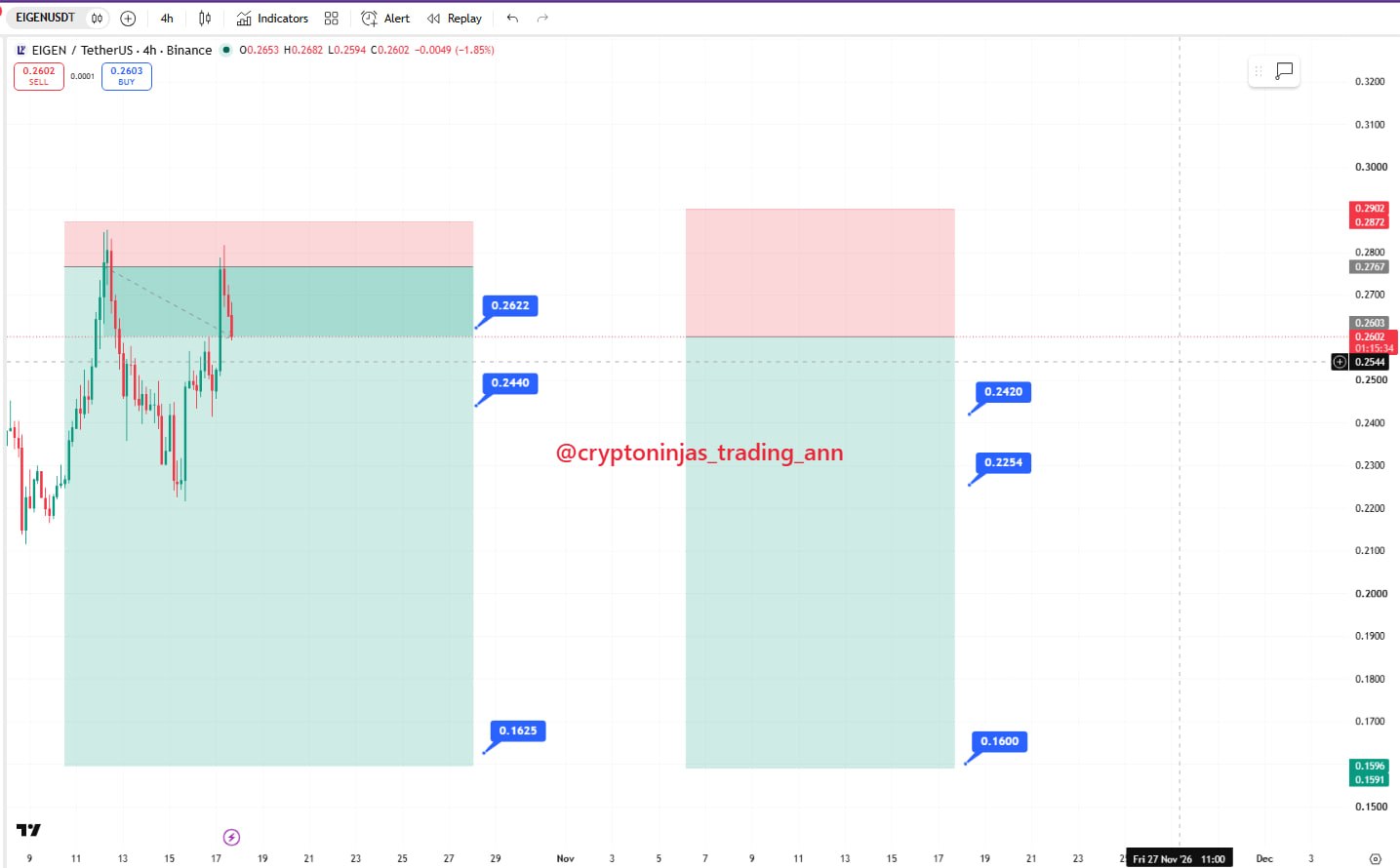Redo the last undone action
1400x868 pixels.
coord(542,19)
